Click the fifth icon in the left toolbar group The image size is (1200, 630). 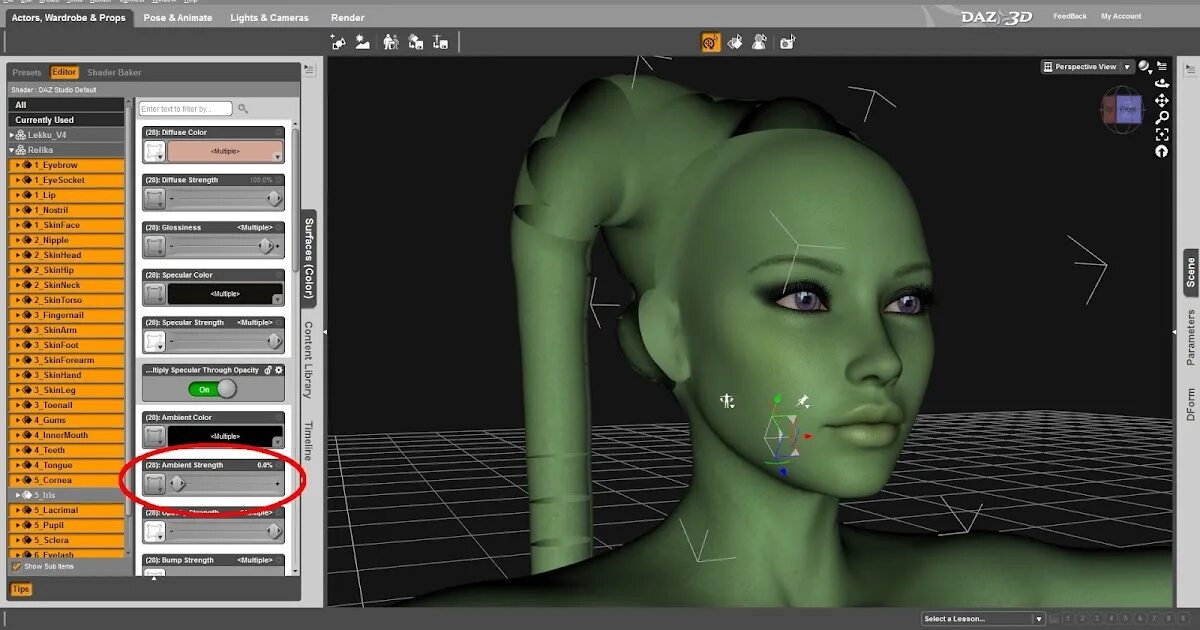439,42
